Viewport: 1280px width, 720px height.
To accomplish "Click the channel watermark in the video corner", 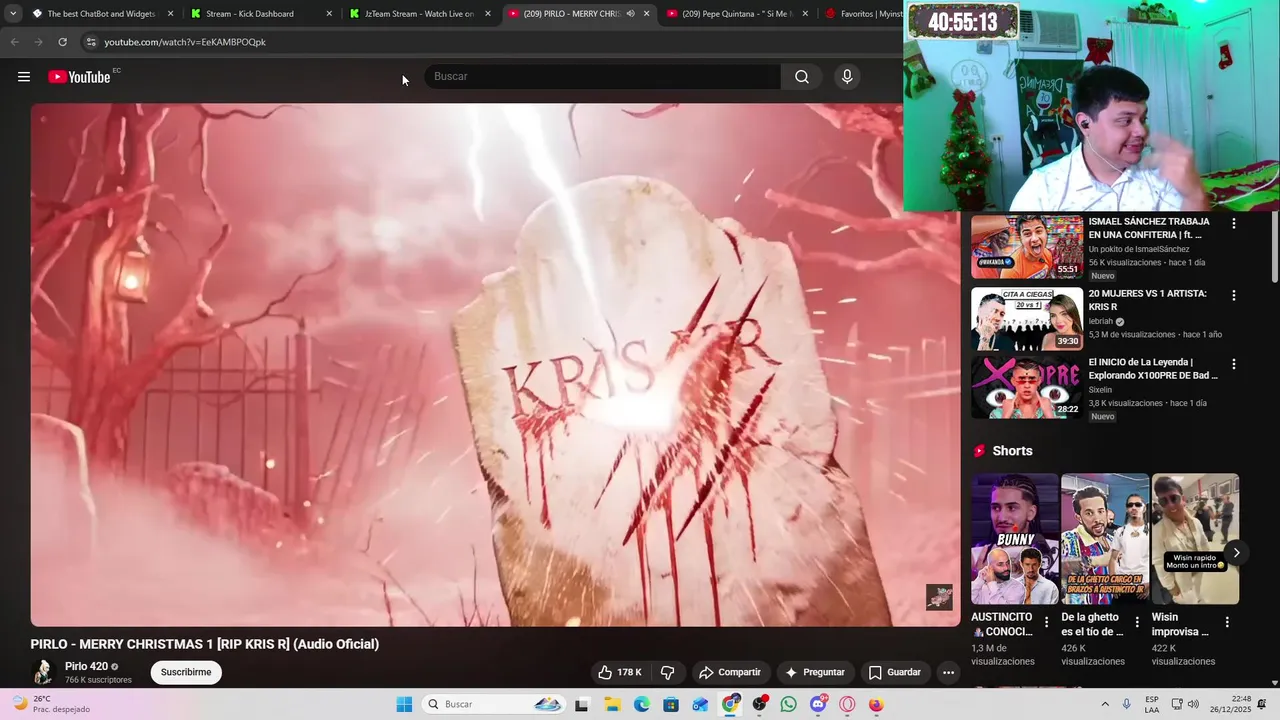I will [x=939, y=597].
